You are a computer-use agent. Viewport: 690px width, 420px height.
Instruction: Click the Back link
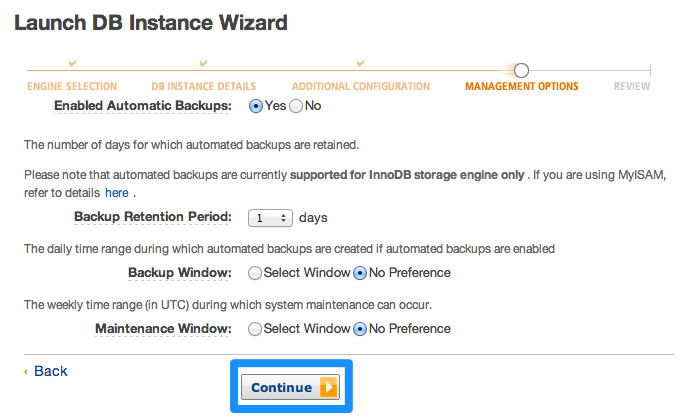coord(50,371)
